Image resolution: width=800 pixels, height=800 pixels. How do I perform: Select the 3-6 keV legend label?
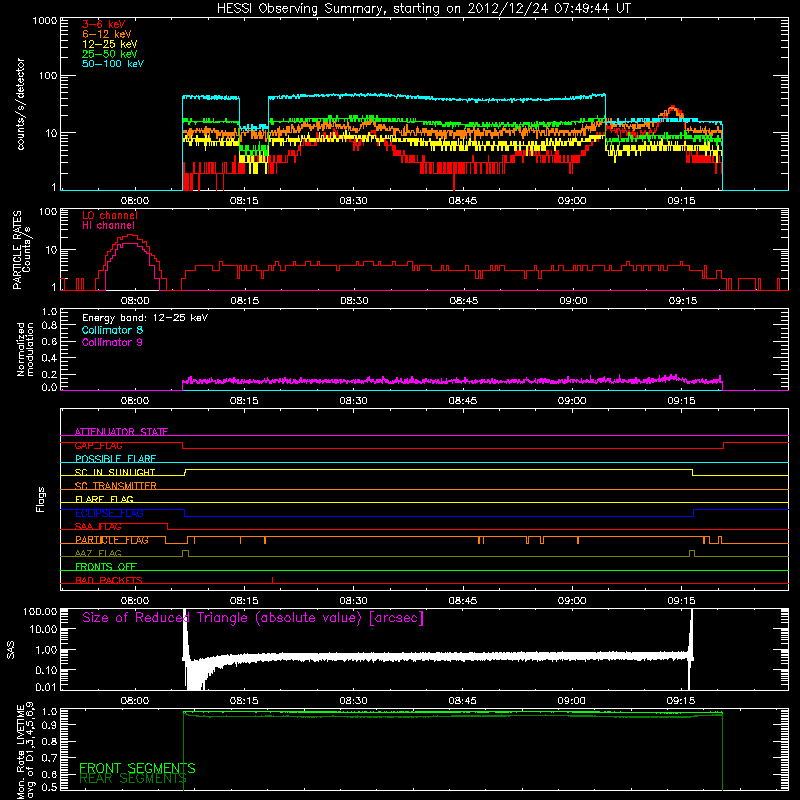(x=104, y=24)
